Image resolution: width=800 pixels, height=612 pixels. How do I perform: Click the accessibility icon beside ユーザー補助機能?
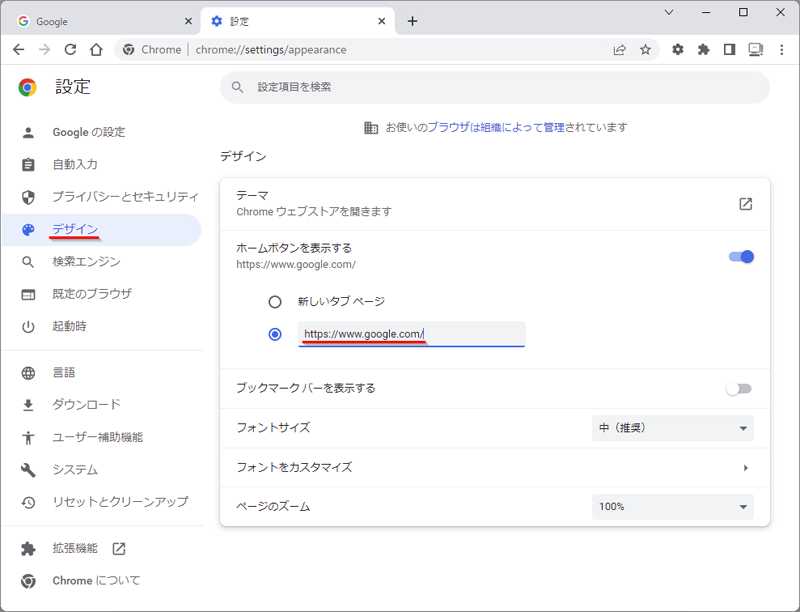[28, 438]
